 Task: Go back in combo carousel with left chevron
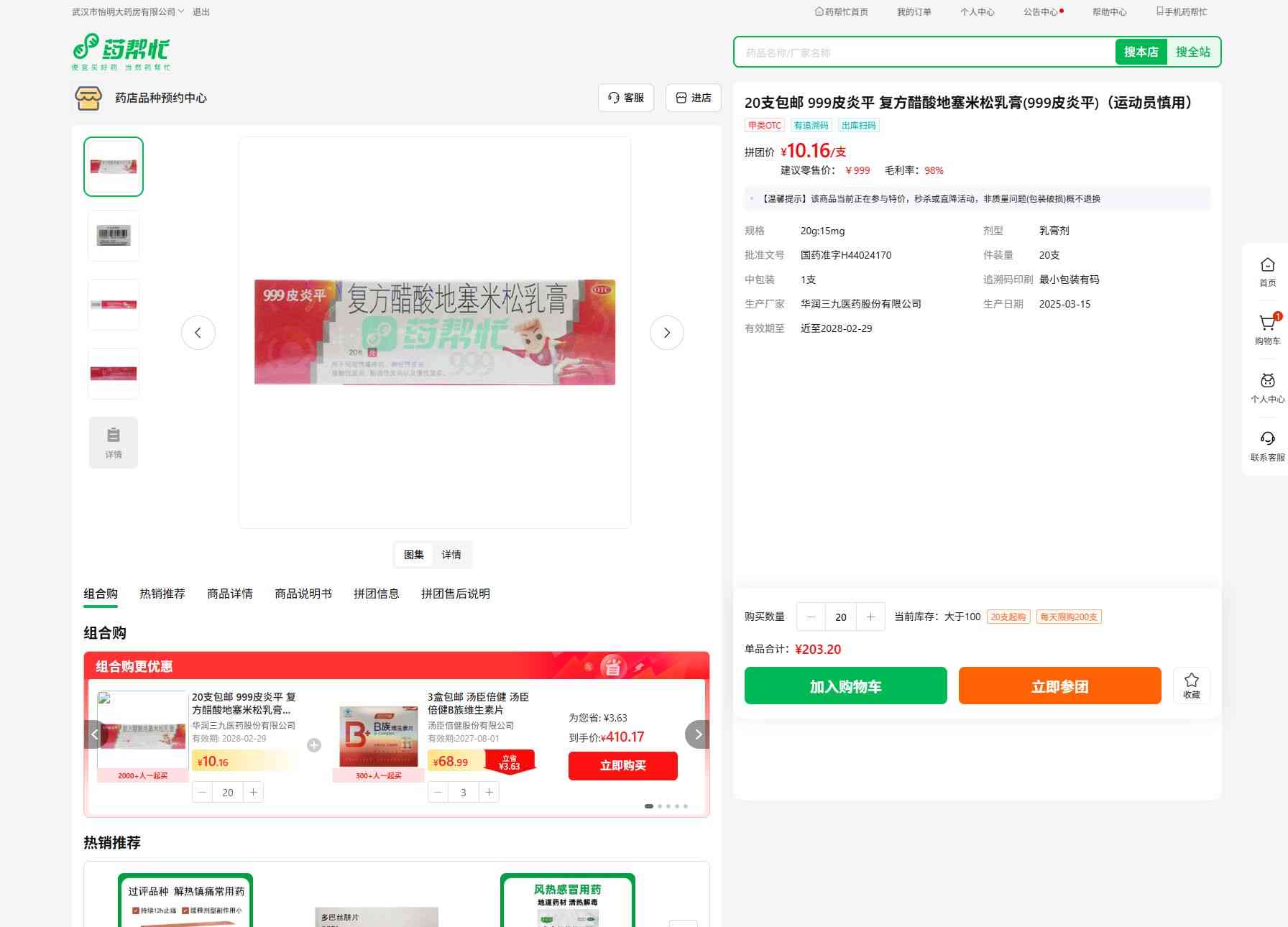click(x=95, y=734)
